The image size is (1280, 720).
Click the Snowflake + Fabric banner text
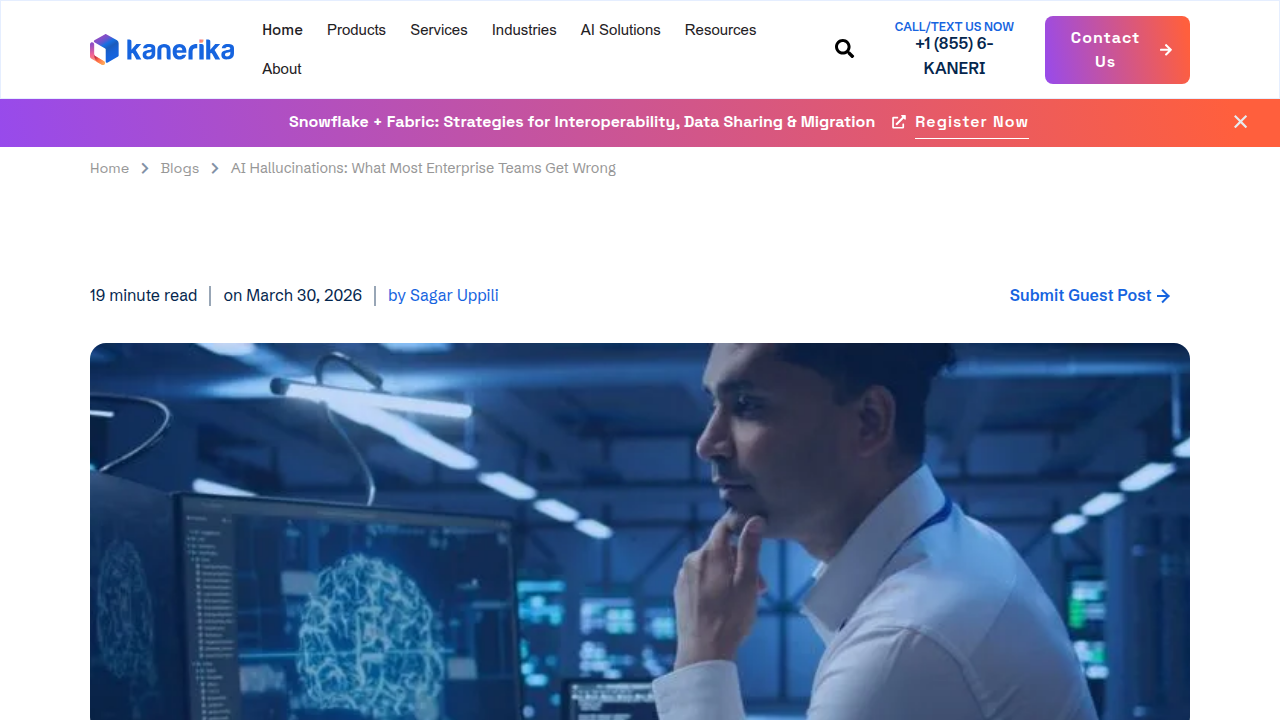tap(582, 122)
